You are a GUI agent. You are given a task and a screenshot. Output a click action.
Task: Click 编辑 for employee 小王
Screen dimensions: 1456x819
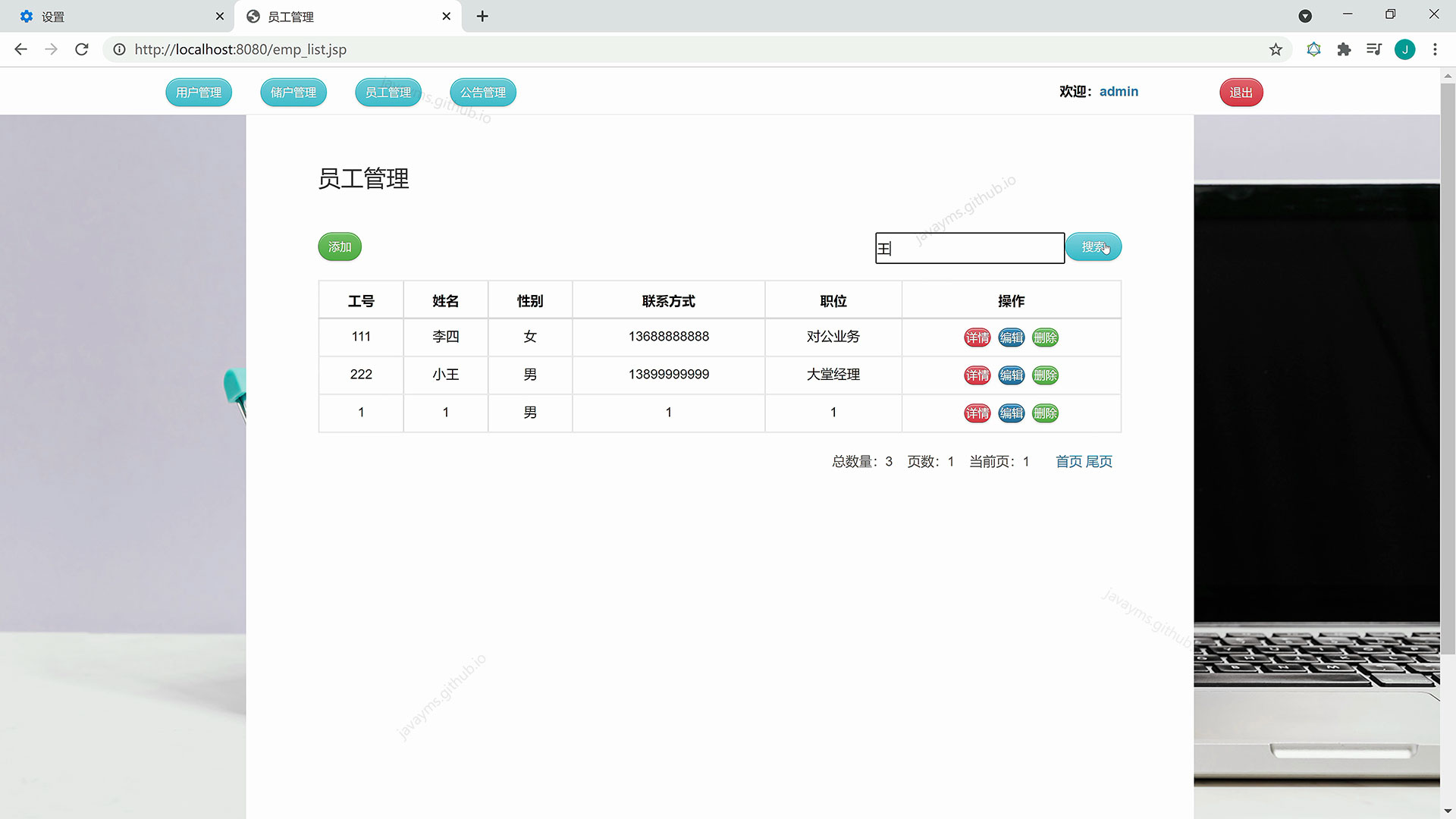click(1011, 375)
